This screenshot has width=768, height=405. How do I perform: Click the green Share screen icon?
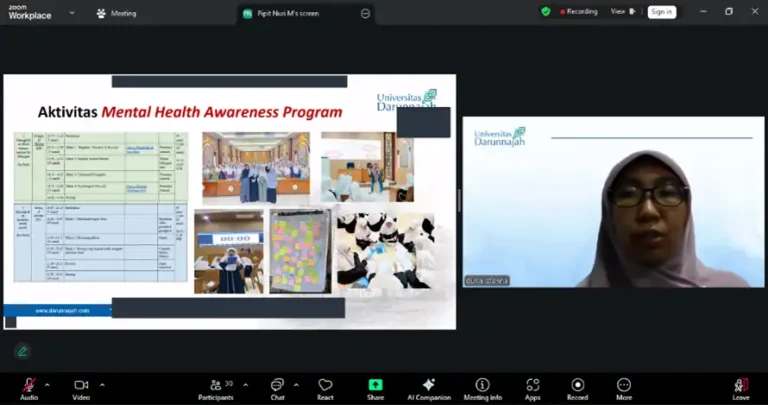375,385
